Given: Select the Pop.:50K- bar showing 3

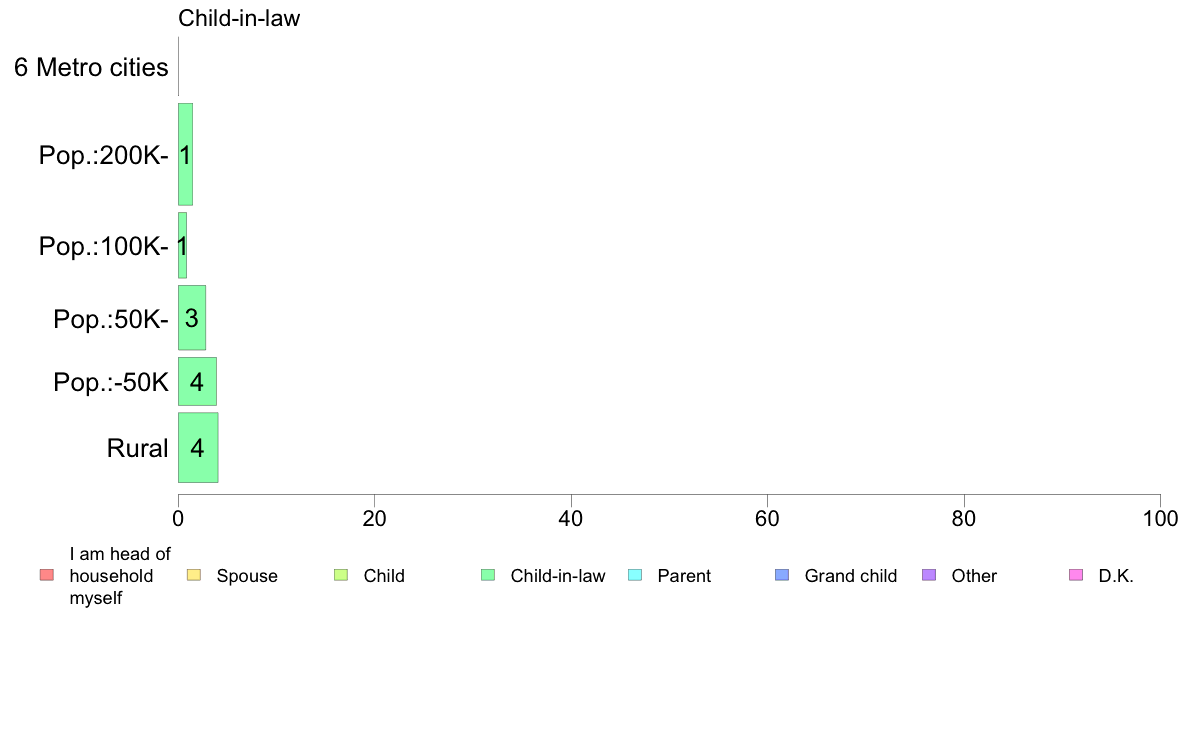Looking at the screenshot, I should [x=192, y=318].
